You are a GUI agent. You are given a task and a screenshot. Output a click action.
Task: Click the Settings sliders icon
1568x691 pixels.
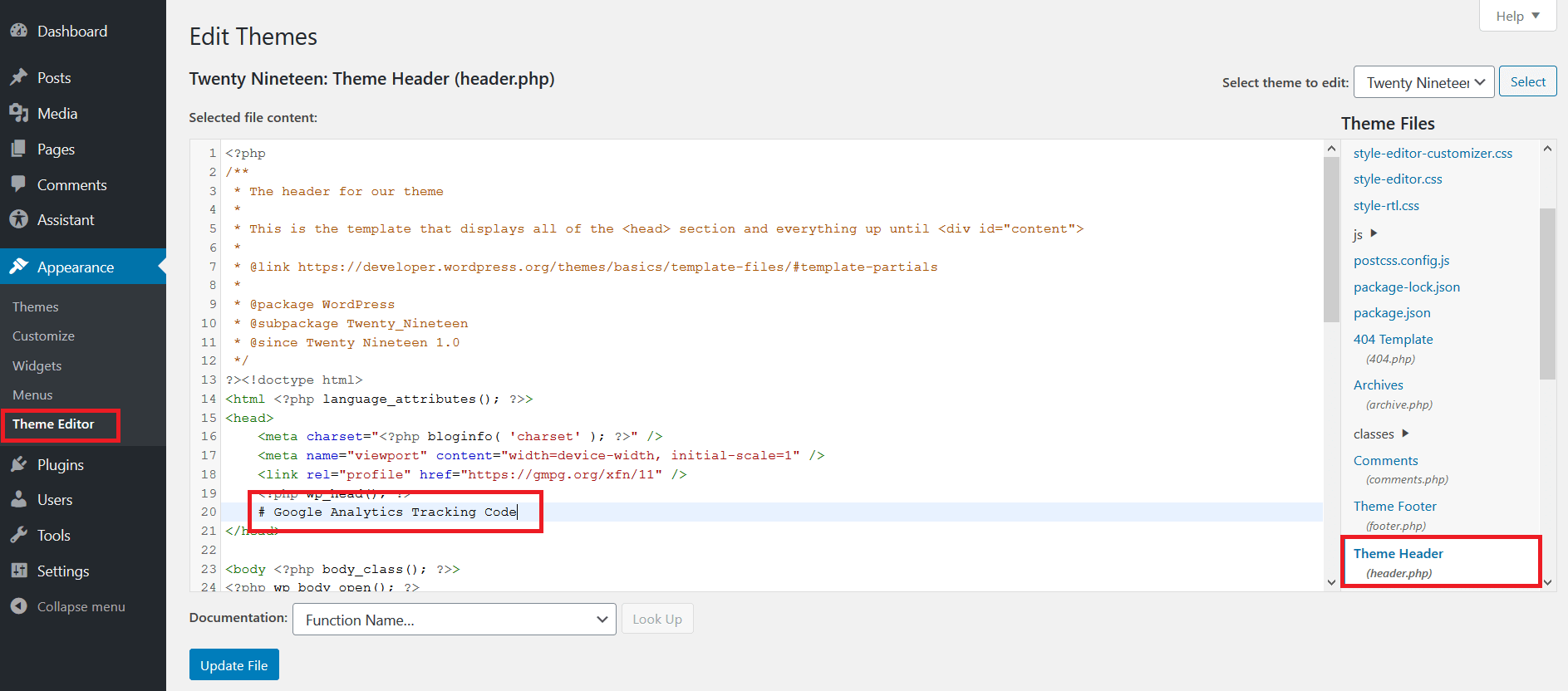[19, 571]
